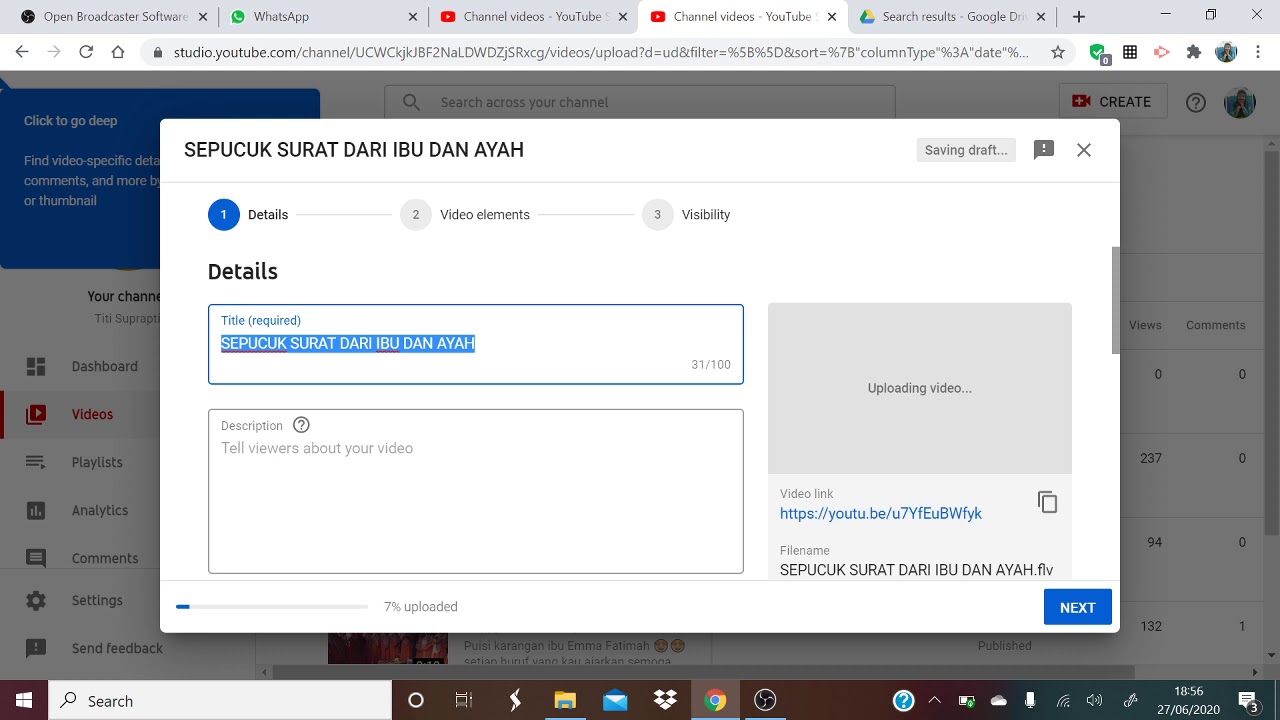Reload the browser page
The image size is (1280, 720).
86,53
